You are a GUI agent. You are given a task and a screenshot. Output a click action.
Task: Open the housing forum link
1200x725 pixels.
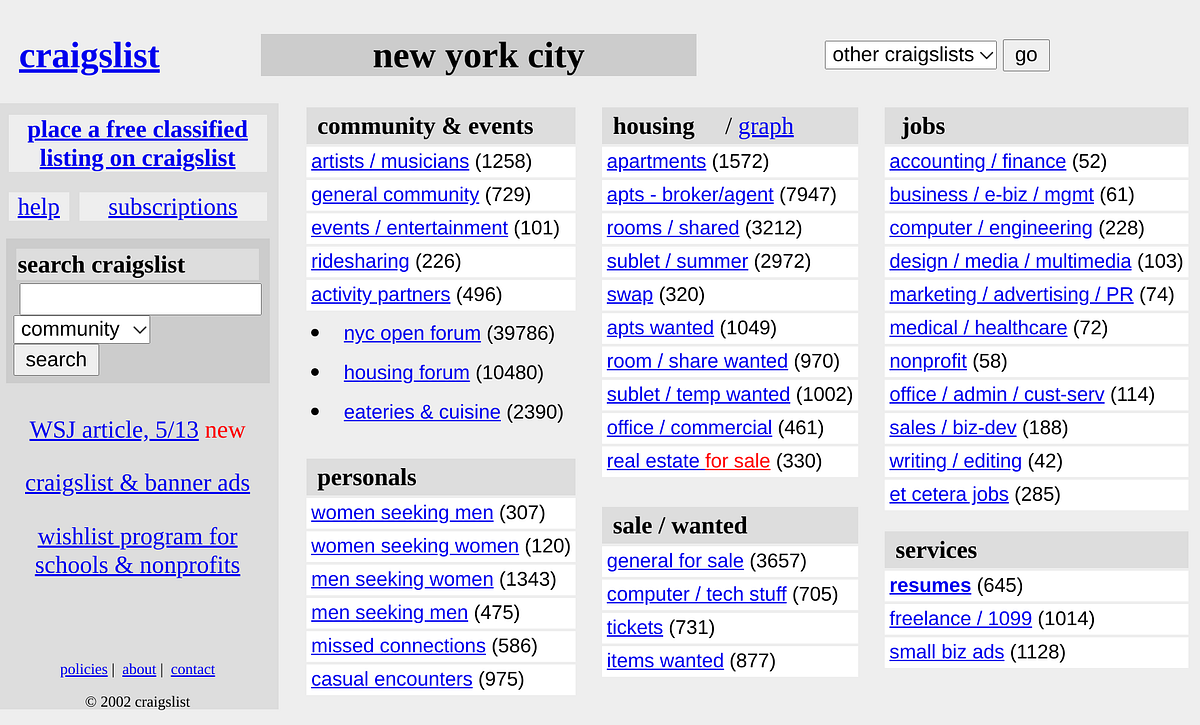pos(407,372)
